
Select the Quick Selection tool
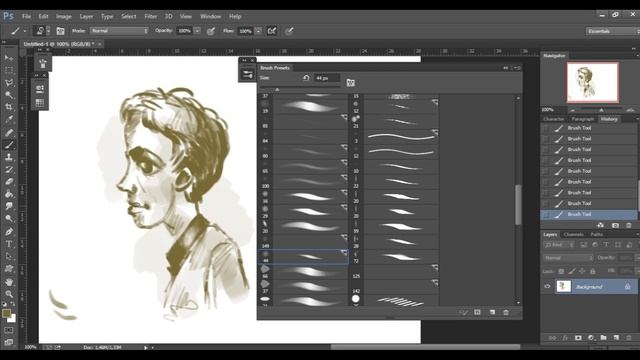(x=9, y=95)
